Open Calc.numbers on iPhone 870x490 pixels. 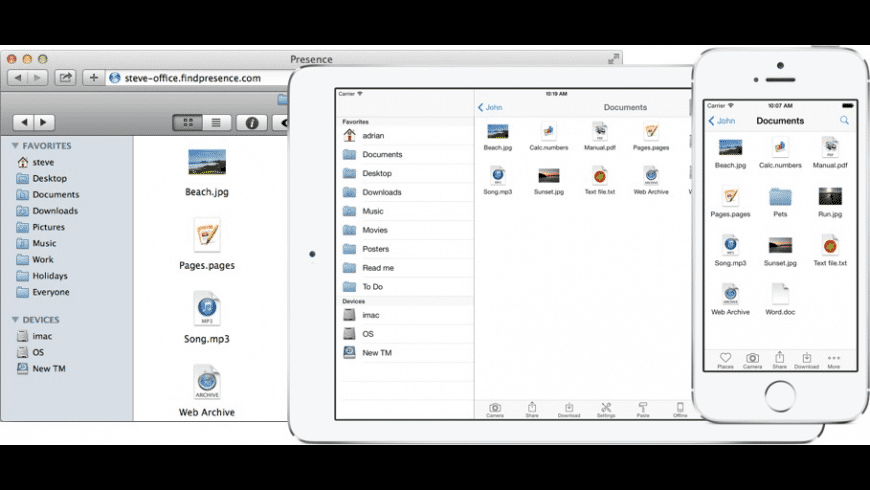pyautogui.click(x=780, y=153)
